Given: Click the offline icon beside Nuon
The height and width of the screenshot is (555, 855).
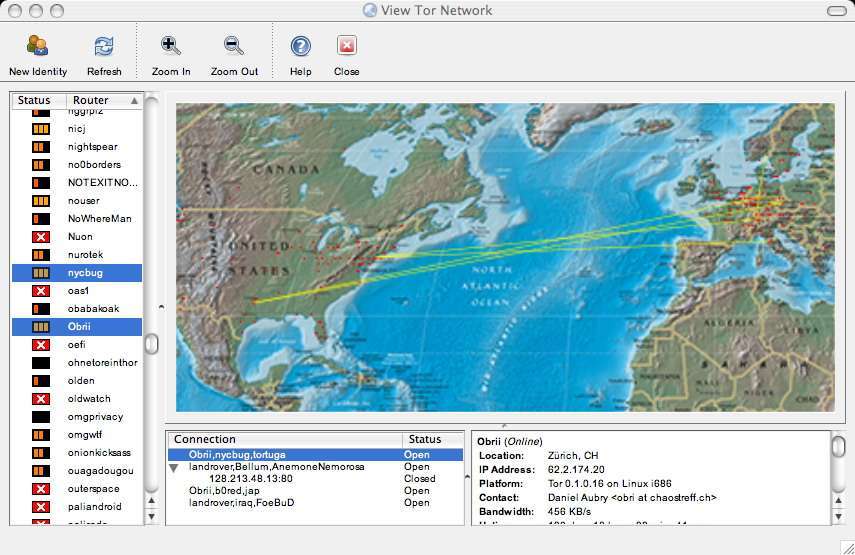Looking at the screenshot, I should coord(41,237).
